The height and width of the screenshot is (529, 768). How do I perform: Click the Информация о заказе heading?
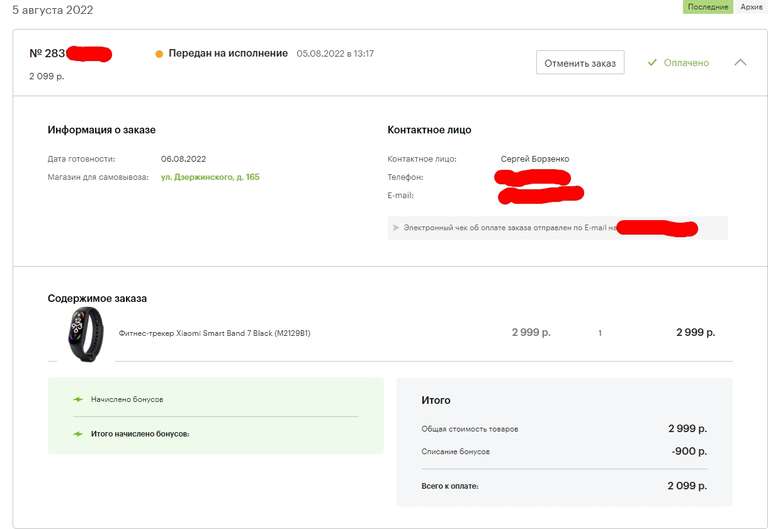click(x=101, y=130)
